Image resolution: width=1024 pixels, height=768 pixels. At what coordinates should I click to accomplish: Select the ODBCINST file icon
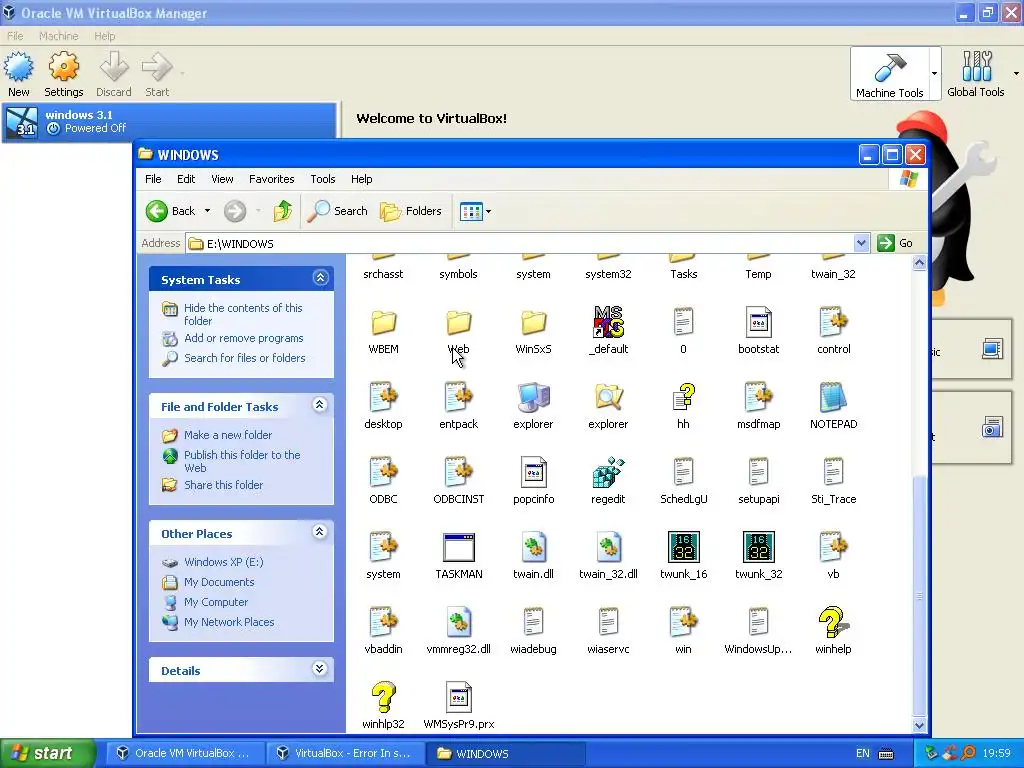point(458,473)
